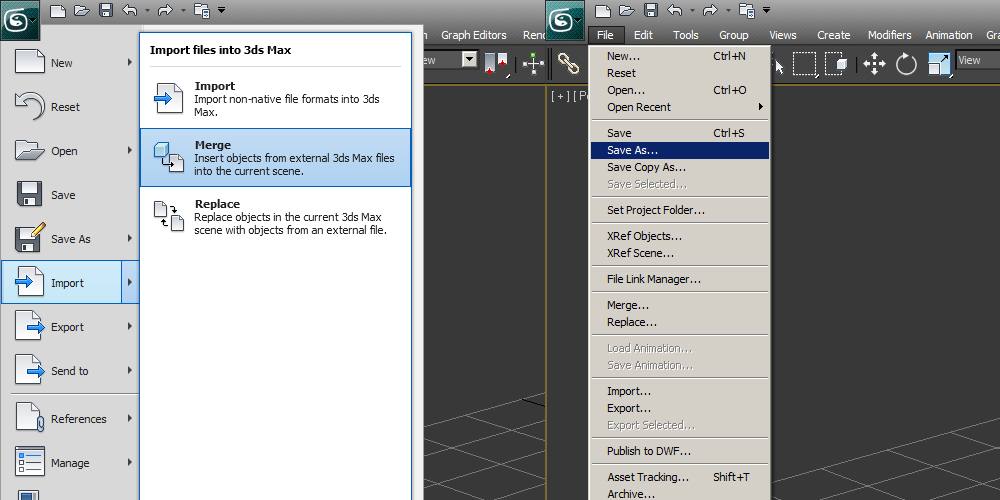Screen dimensions: 1000x500
Task: Click Open File icon in right quick access toolbar
Action: 627,10
